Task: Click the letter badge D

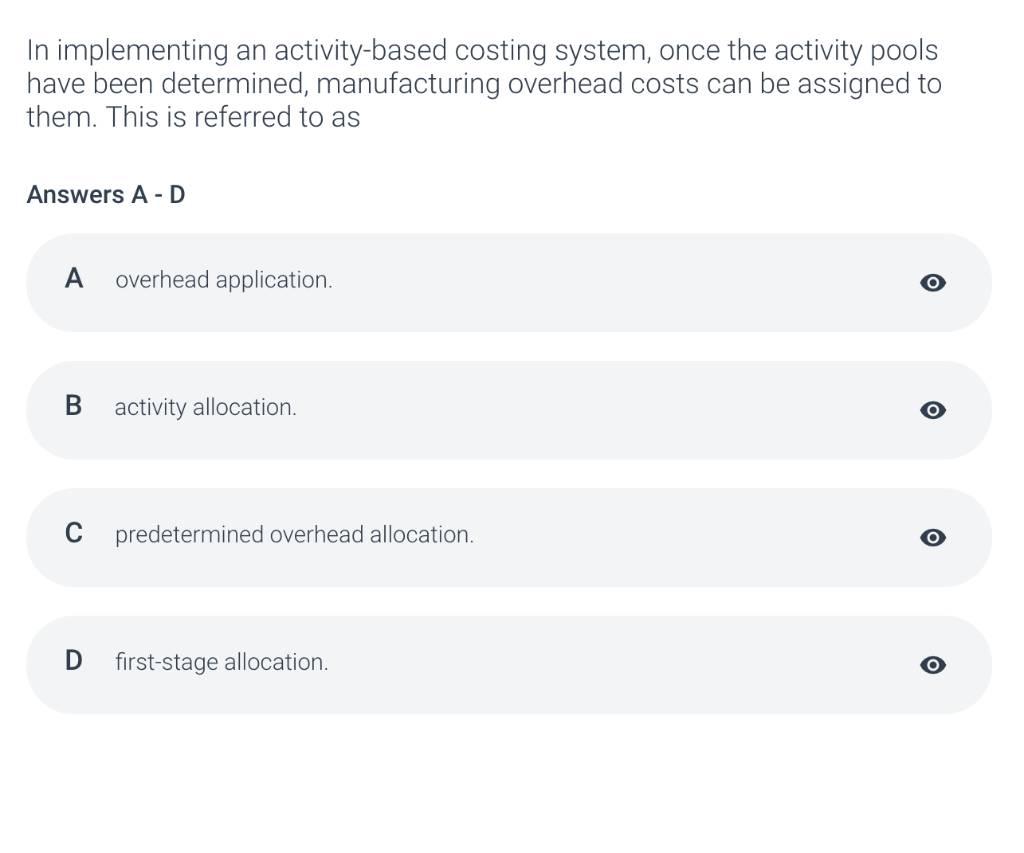Action: pyautogui.click(x=73, y=661)
